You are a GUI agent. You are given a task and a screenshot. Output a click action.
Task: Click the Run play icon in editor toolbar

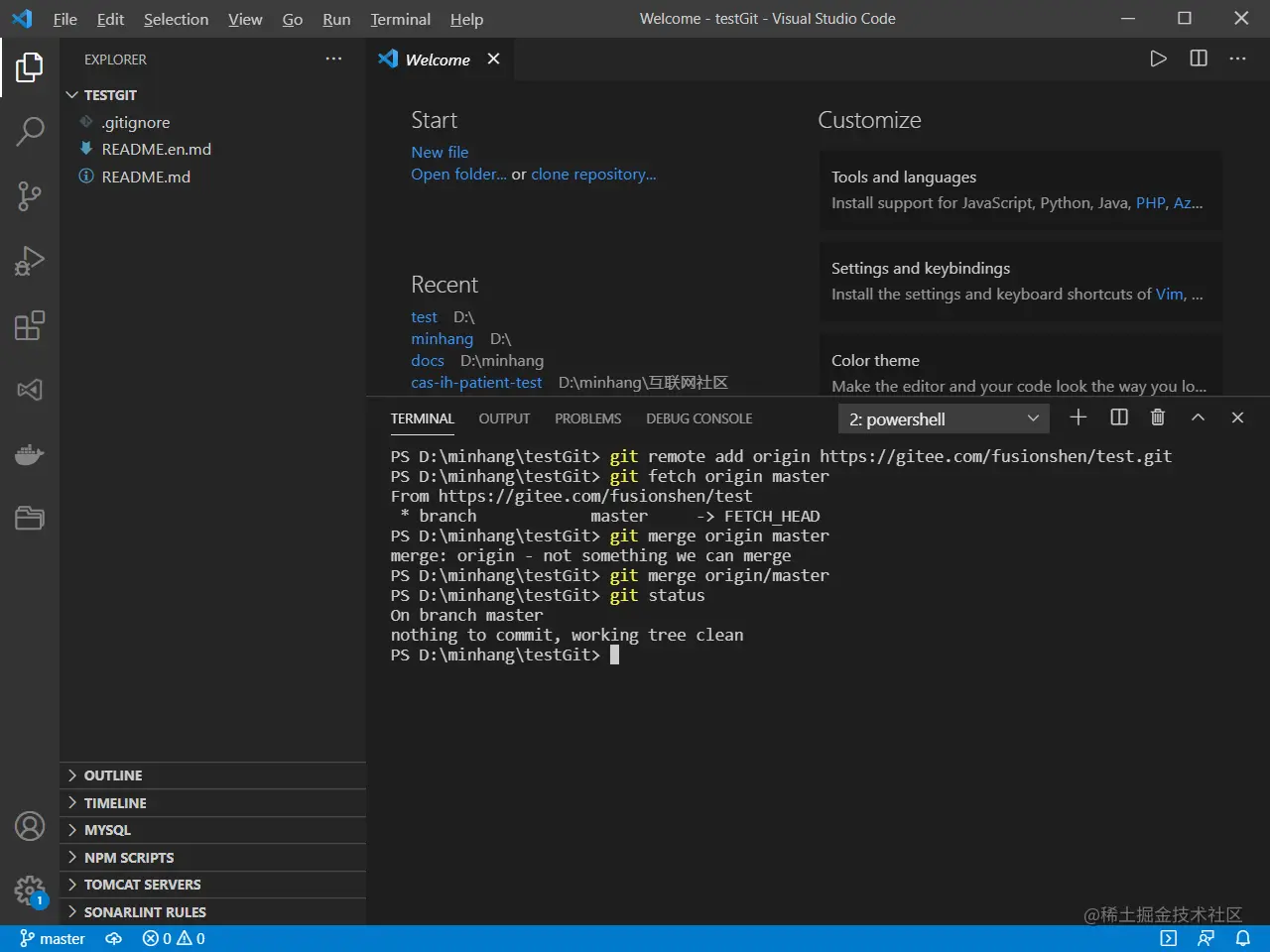coord(1158,59)
